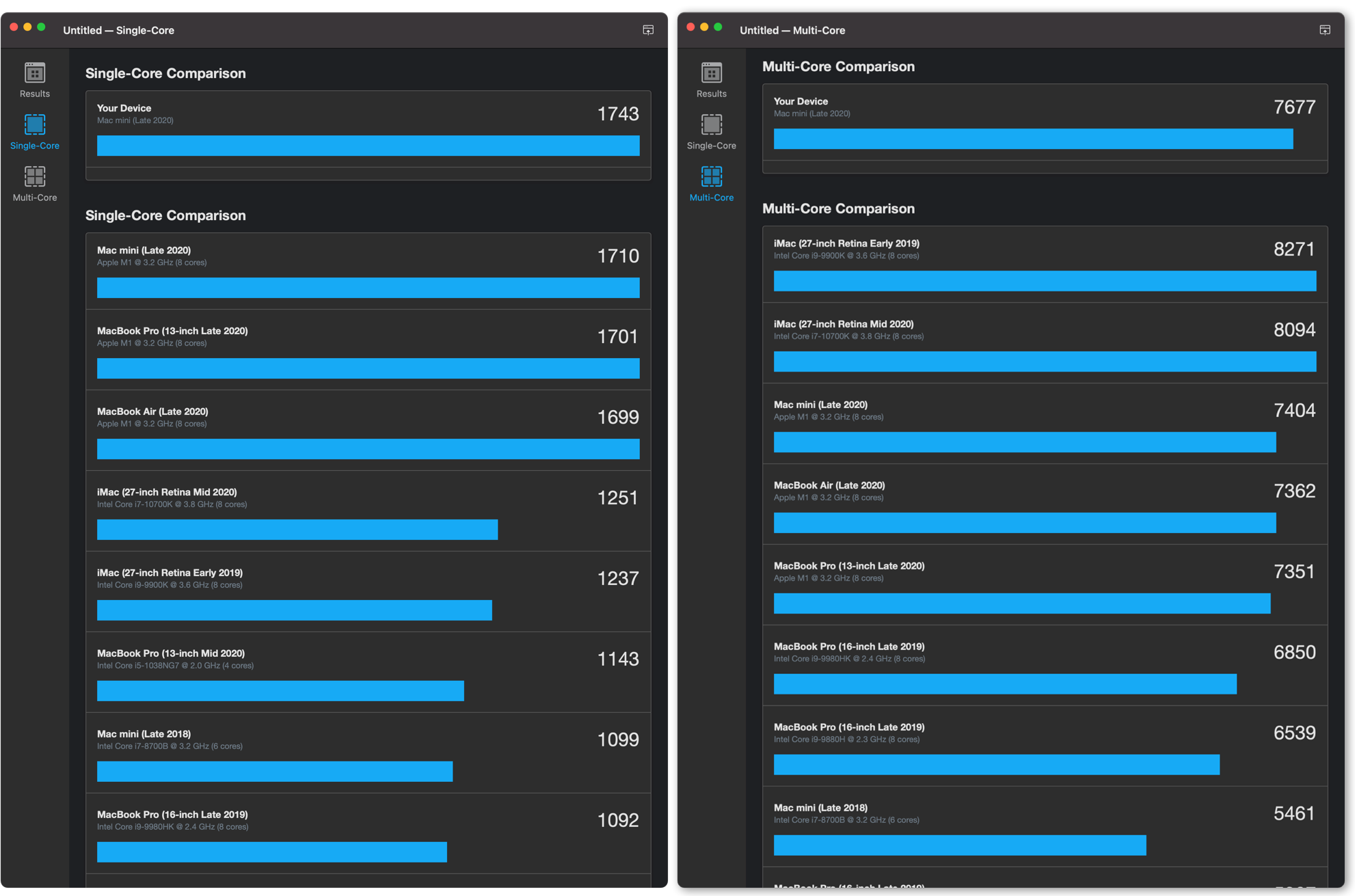Click MacBook Pro 16-inch 6850 score entry
Image resolution: width=1355 pixels, height=896 pixels.
[x=1044, y=665]
